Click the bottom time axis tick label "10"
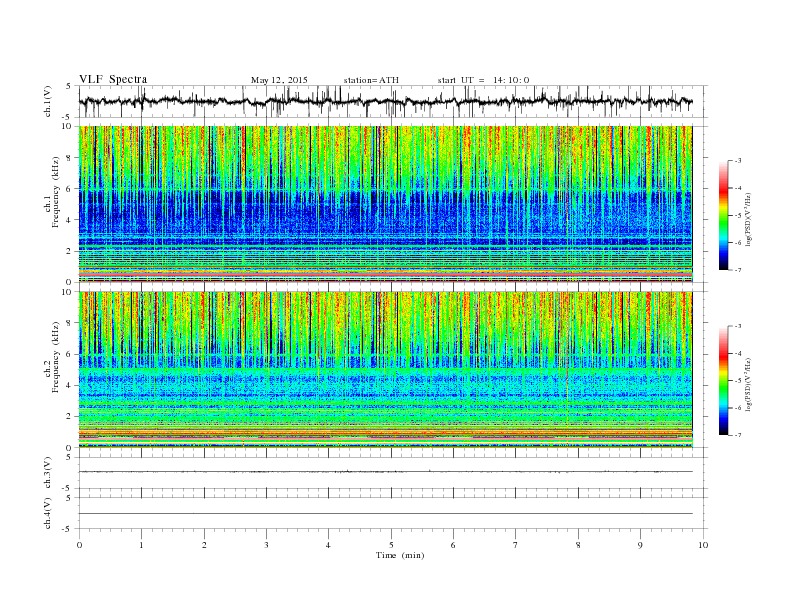This screenshot has width=792, height=612. 703,545
